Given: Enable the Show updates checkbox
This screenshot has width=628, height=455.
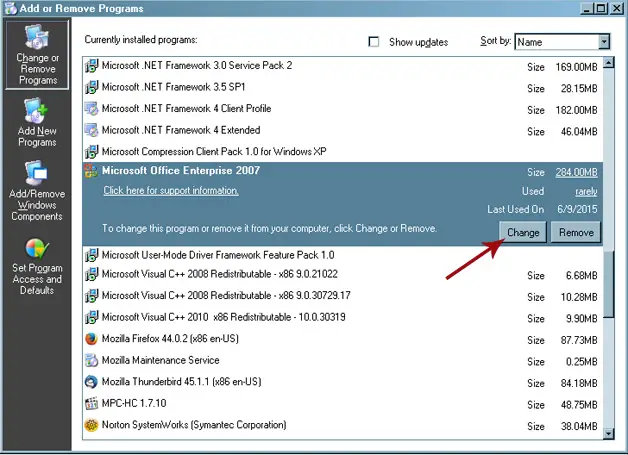Looking at the screenshot, I should [x=374, y=42].
